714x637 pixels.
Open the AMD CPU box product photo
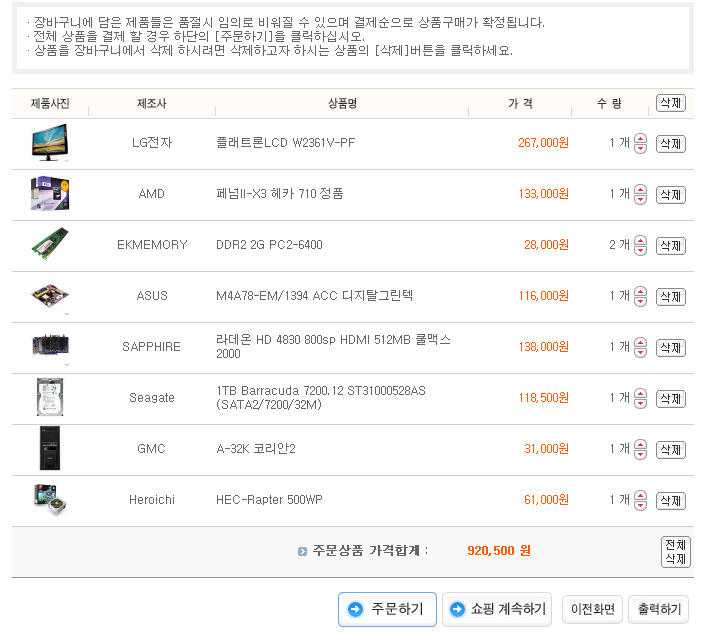50,194
